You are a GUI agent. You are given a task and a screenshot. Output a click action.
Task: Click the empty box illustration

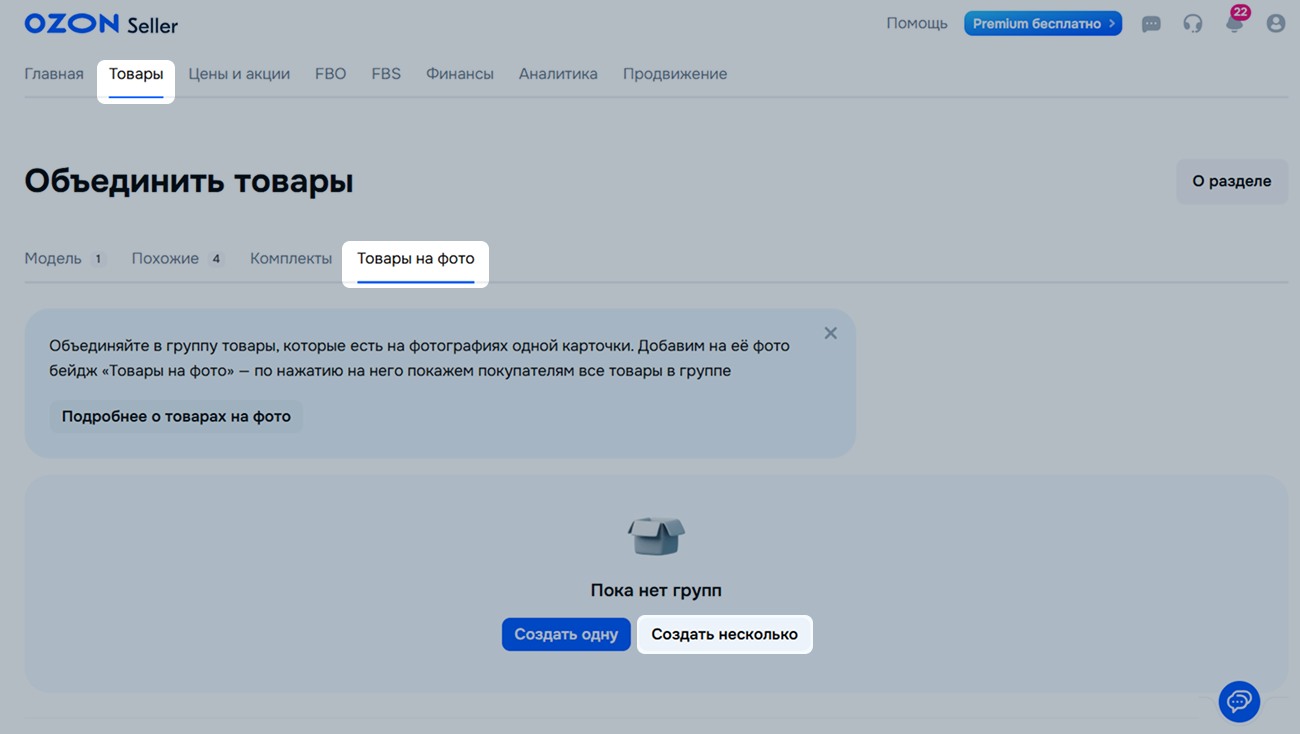656,536
